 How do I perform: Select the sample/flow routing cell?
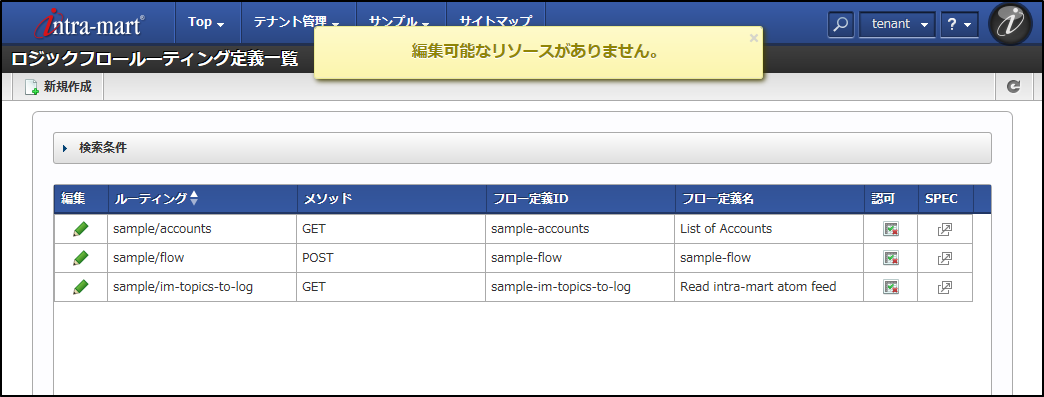point(202,258)
